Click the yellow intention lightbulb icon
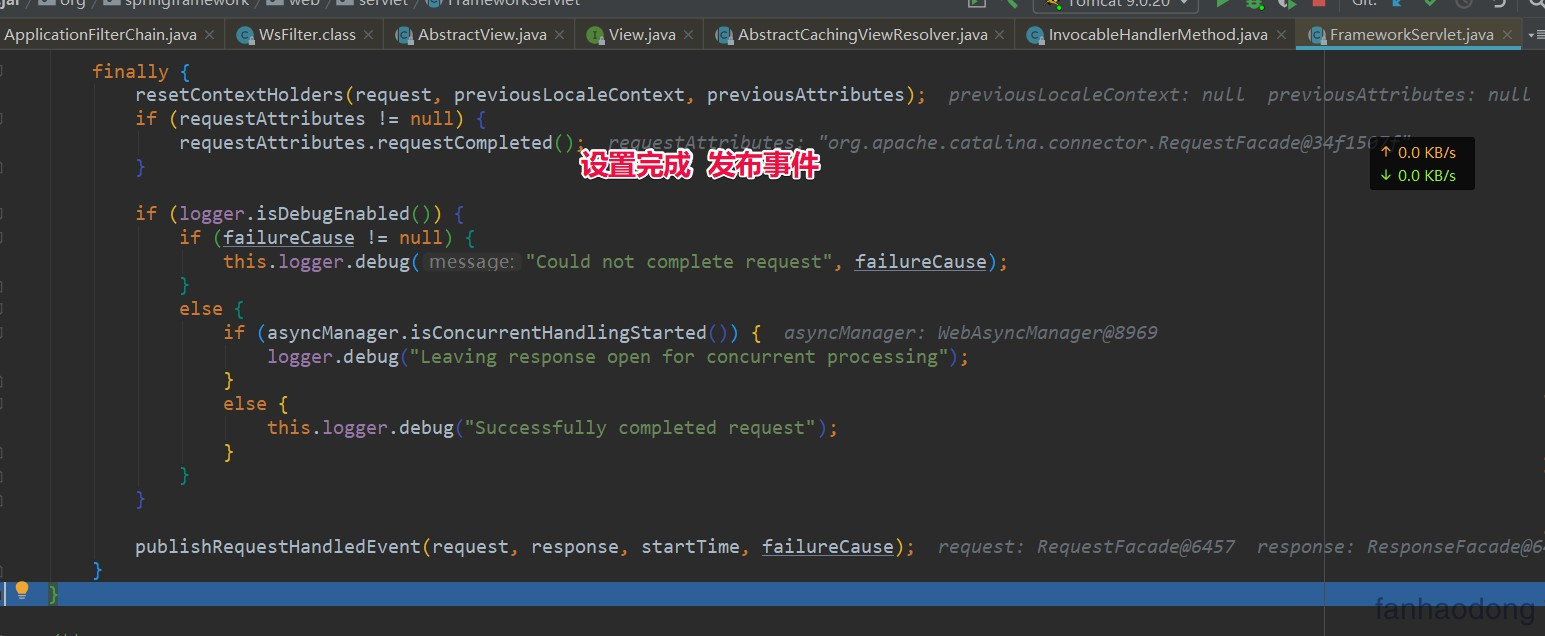 pos(22,590)
